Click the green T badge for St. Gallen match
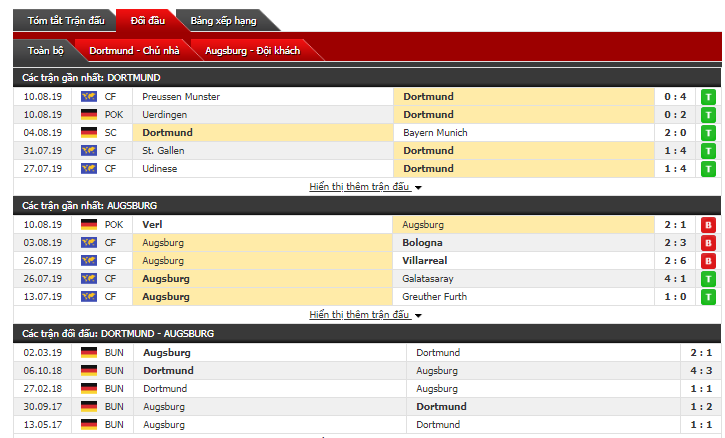Viewport: 725px width, 438px height. click(708, 151)
